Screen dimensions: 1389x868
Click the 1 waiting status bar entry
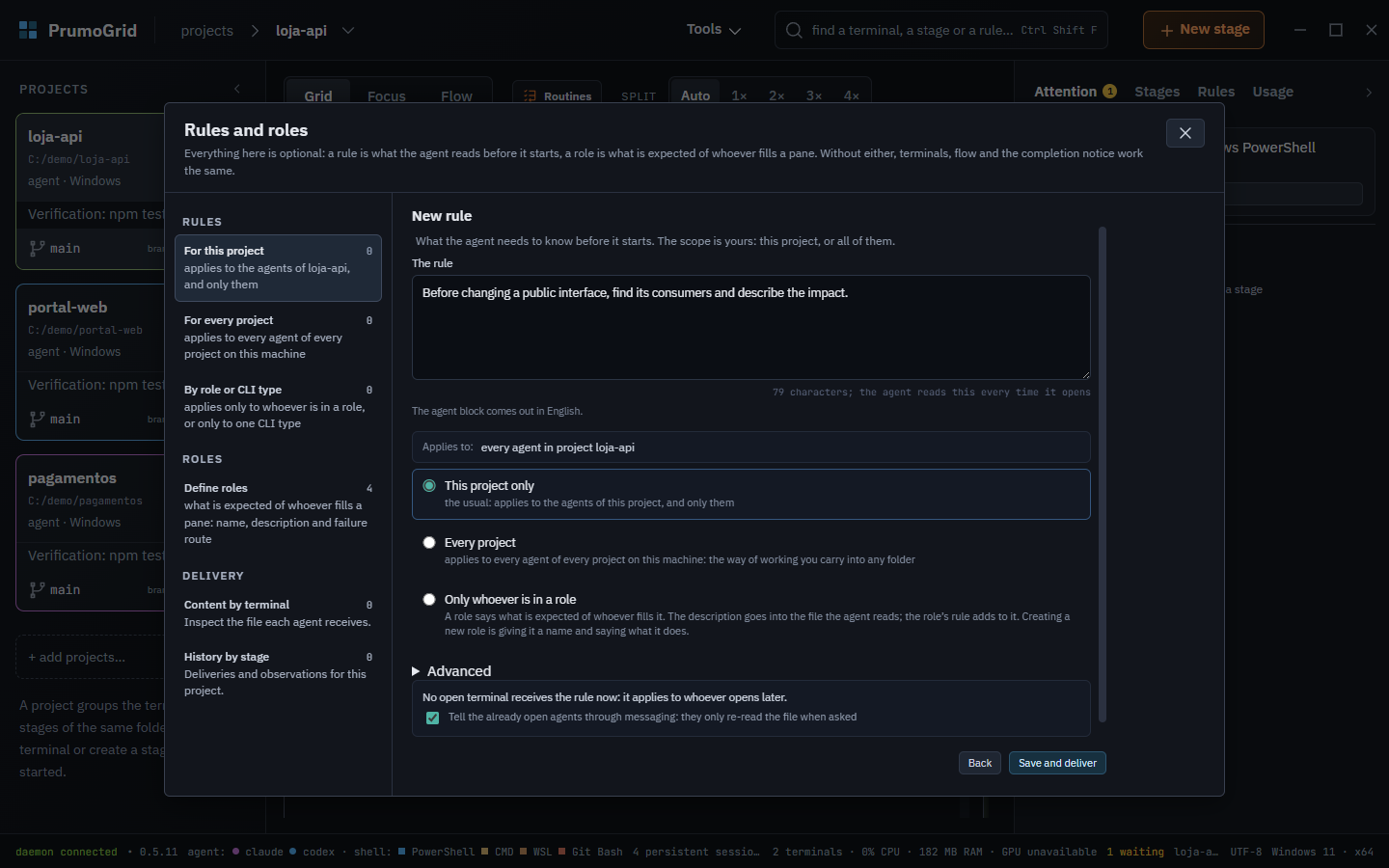(1135, 852)
